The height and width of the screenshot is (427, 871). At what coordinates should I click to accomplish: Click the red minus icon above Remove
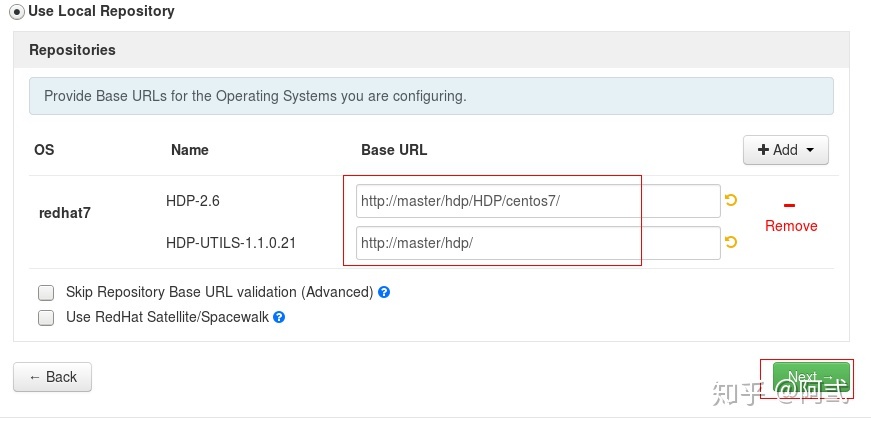point(790,205)
